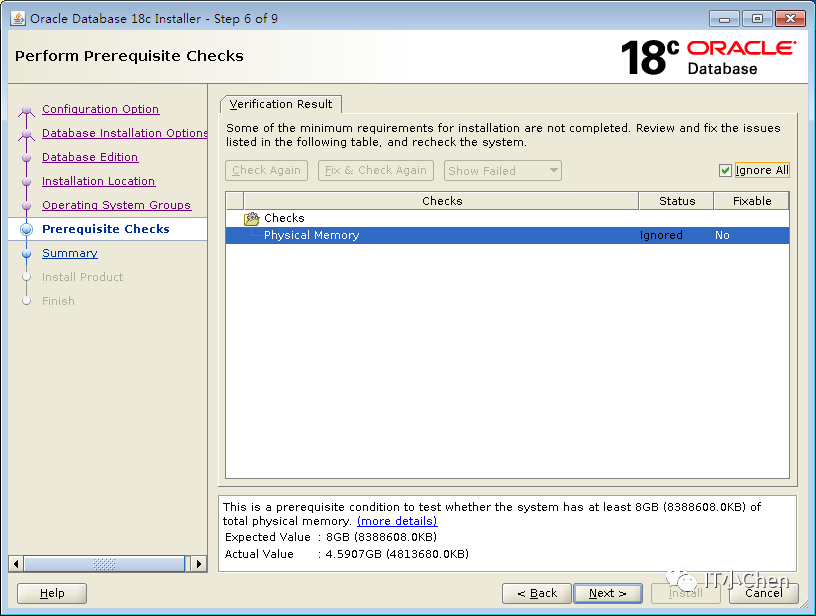This screenshot has width=816, height=616.
Task: Click the Status column header
Action: (677, 201)
